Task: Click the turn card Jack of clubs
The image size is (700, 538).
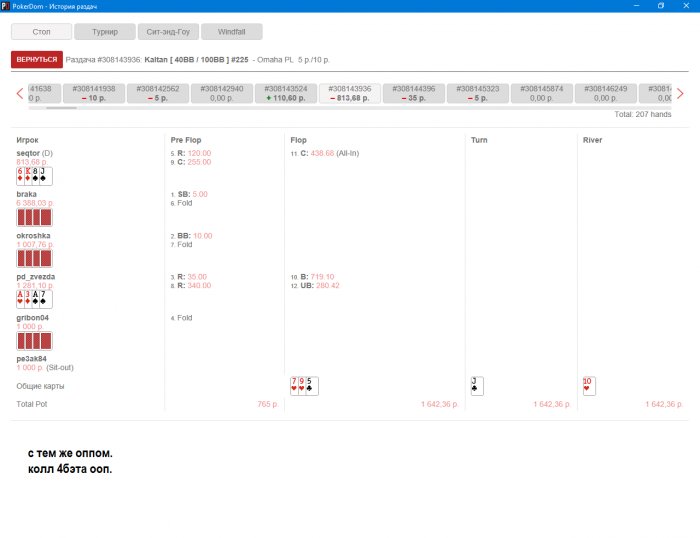Action: pyautogui.click(x=477, y=386)
